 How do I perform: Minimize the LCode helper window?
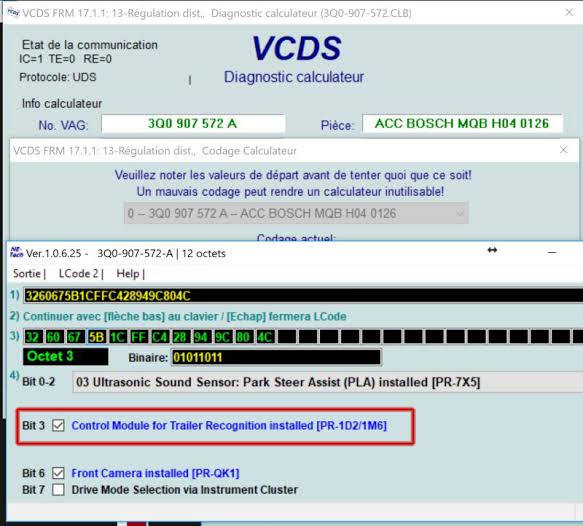(x=552, y=252)
